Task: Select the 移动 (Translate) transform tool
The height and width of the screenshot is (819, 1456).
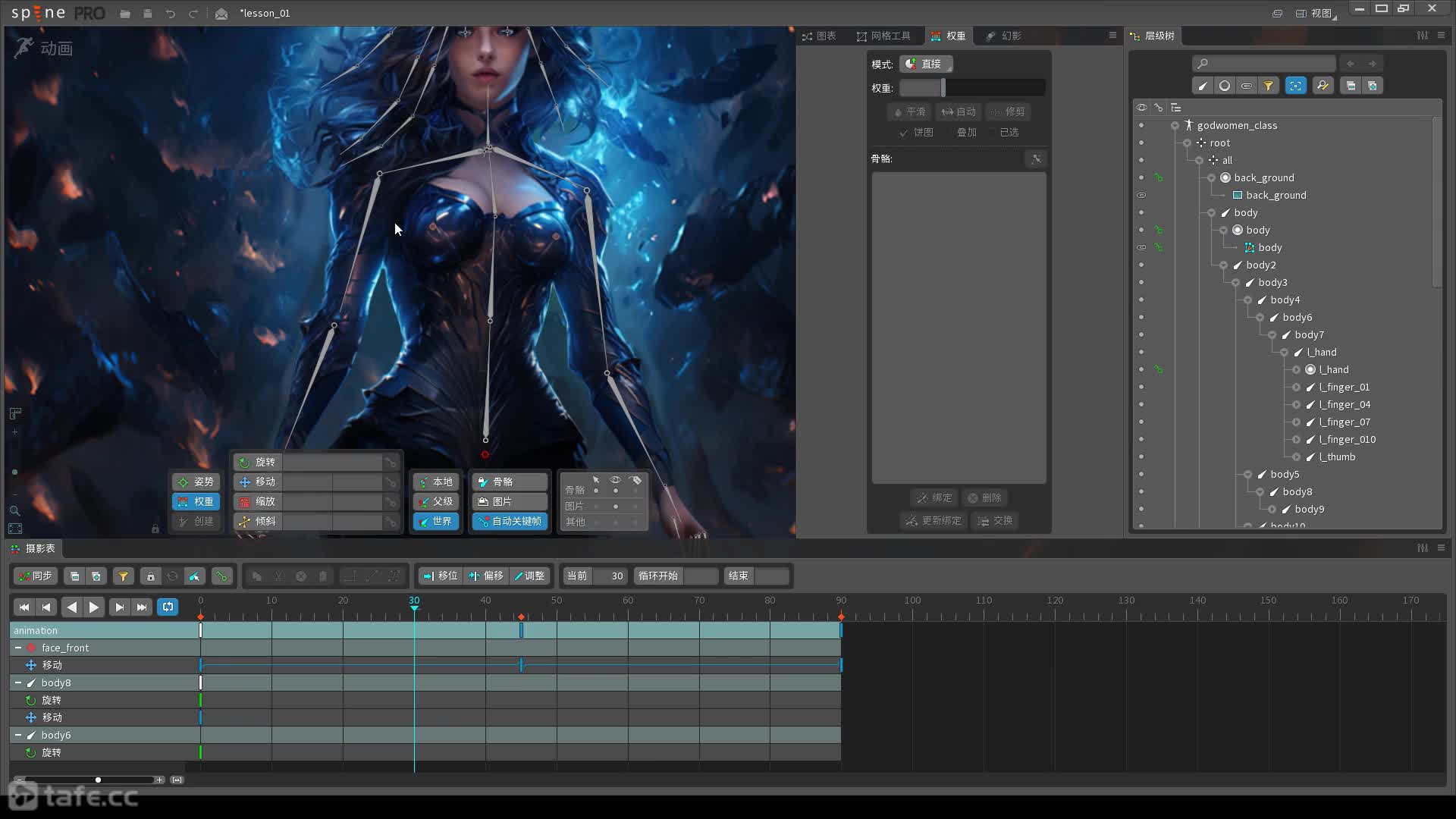Action: [x=258, y=482]
